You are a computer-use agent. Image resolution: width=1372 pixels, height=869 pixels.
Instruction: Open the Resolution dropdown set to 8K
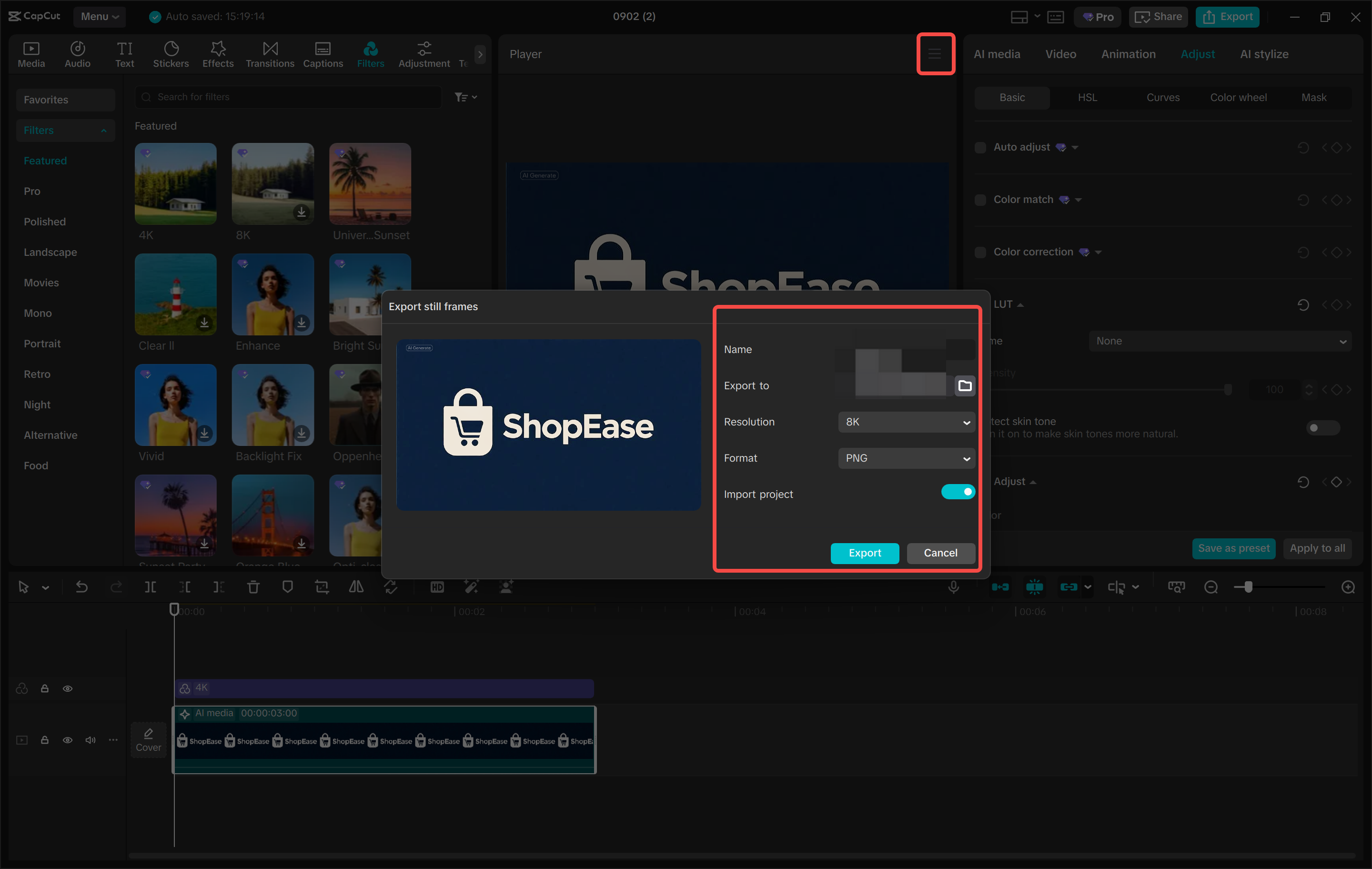point(906,422)
